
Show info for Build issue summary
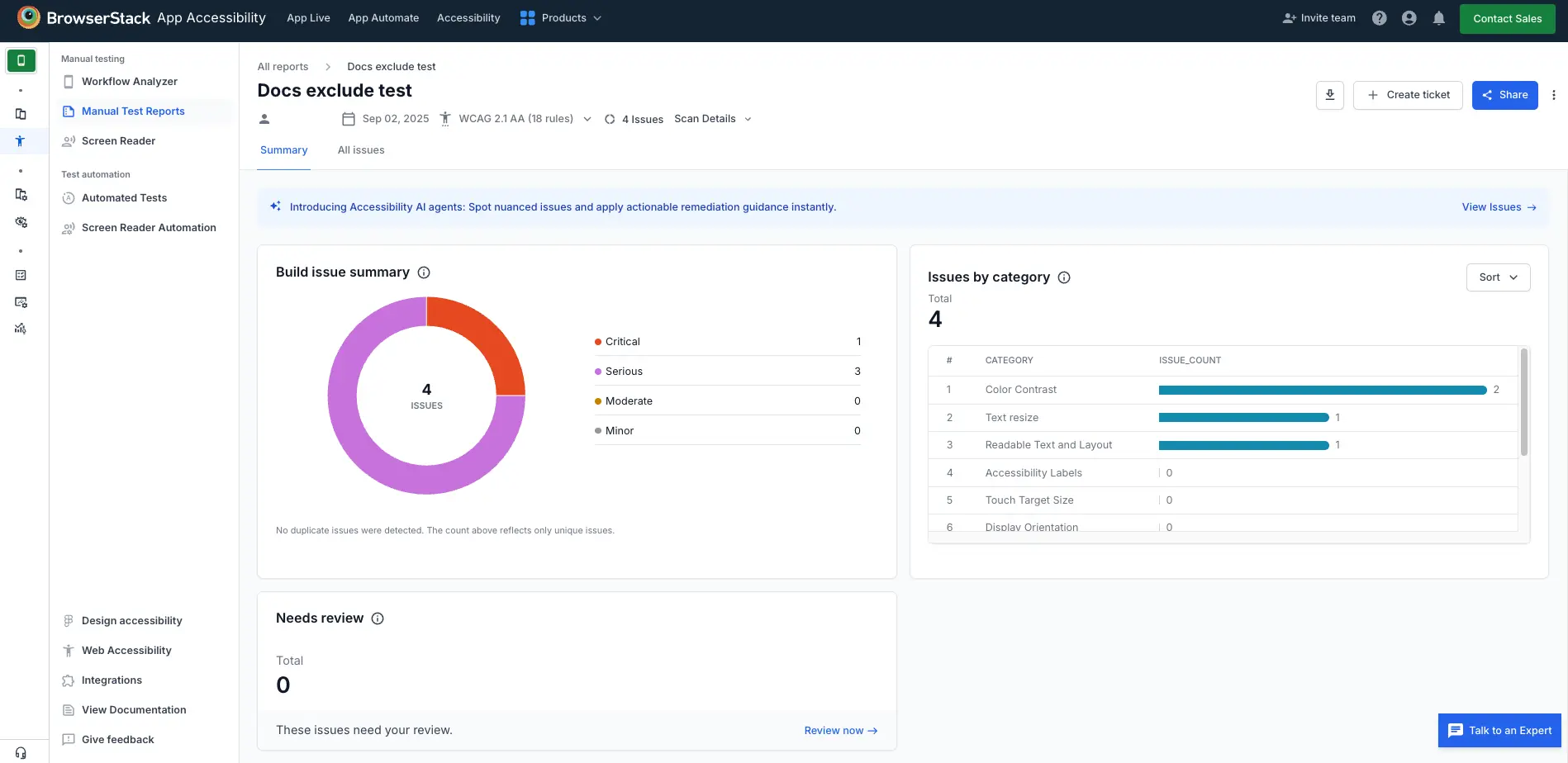point(424,272)
